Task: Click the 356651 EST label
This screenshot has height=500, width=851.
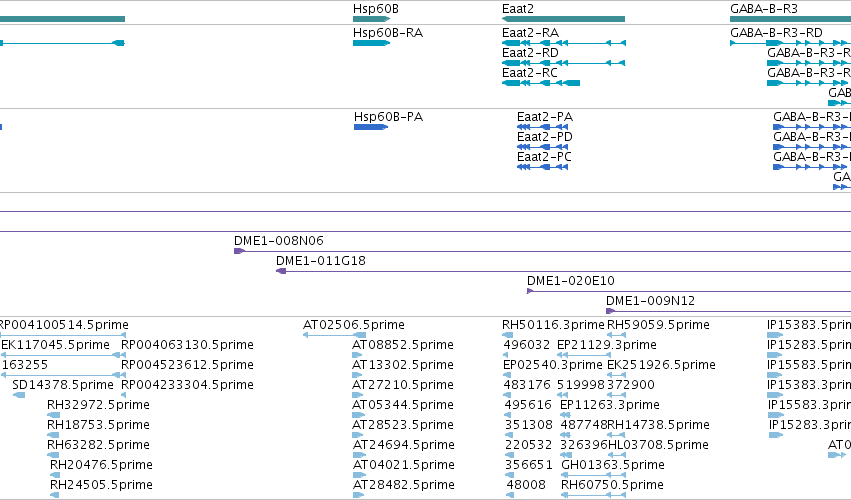Action: (529, 465)
